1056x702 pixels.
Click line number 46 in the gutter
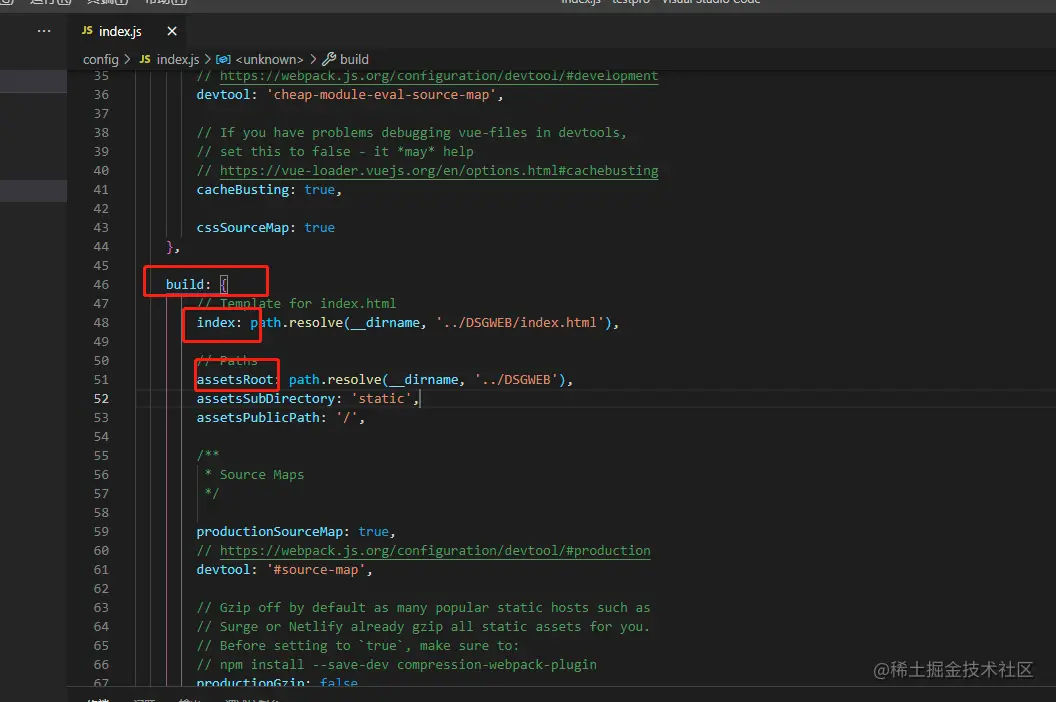pyautogui.click(x=101, y=284)
